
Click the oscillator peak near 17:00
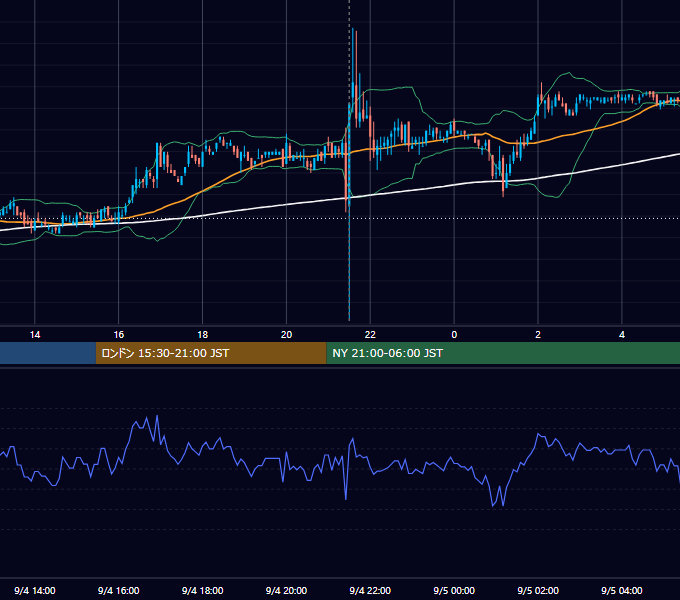[x=157, y=416]
